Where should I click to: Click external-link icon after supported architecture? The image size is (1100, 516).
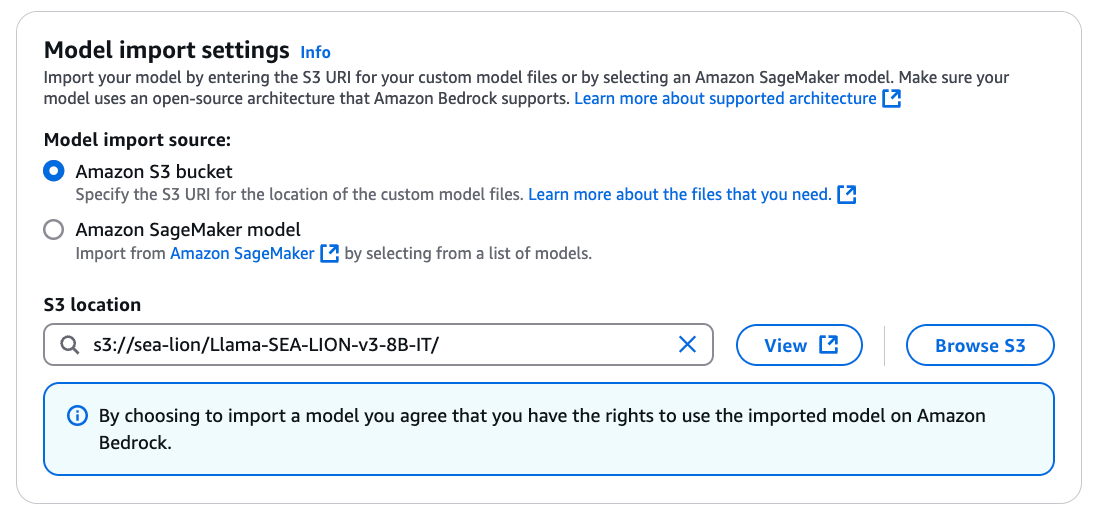pos(891,99)
